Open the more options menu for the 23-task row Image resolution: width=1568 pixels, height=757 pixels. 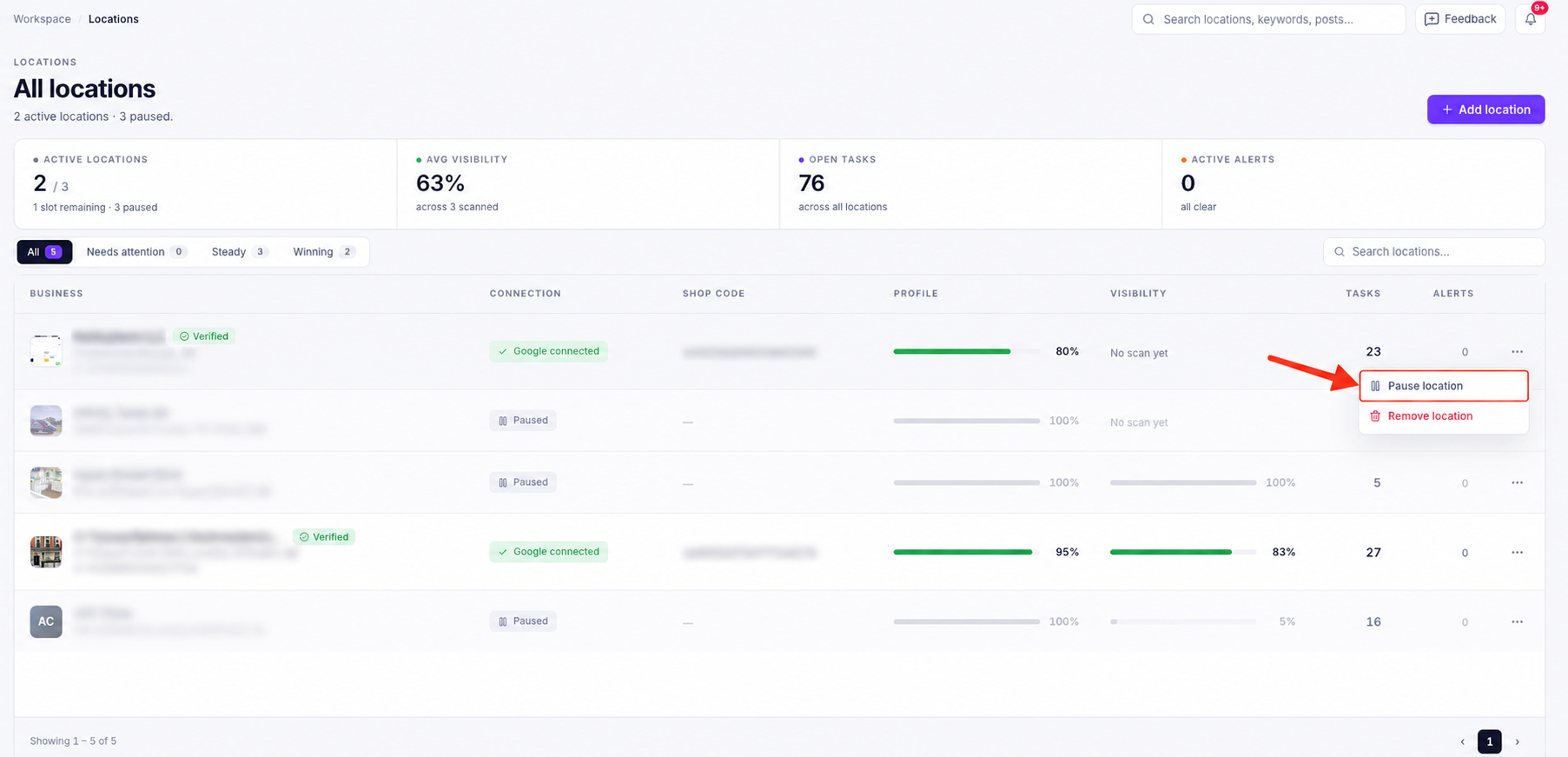1517,351
